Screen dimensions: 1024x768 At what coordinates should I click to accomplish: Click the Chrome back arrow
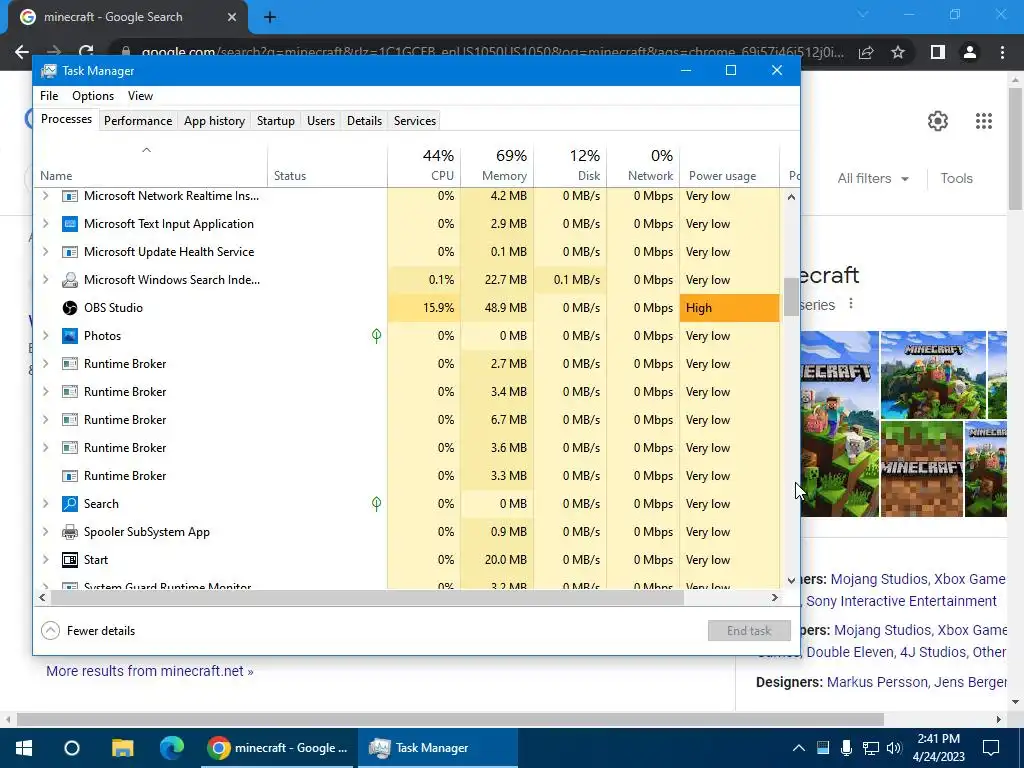point(22,52)
